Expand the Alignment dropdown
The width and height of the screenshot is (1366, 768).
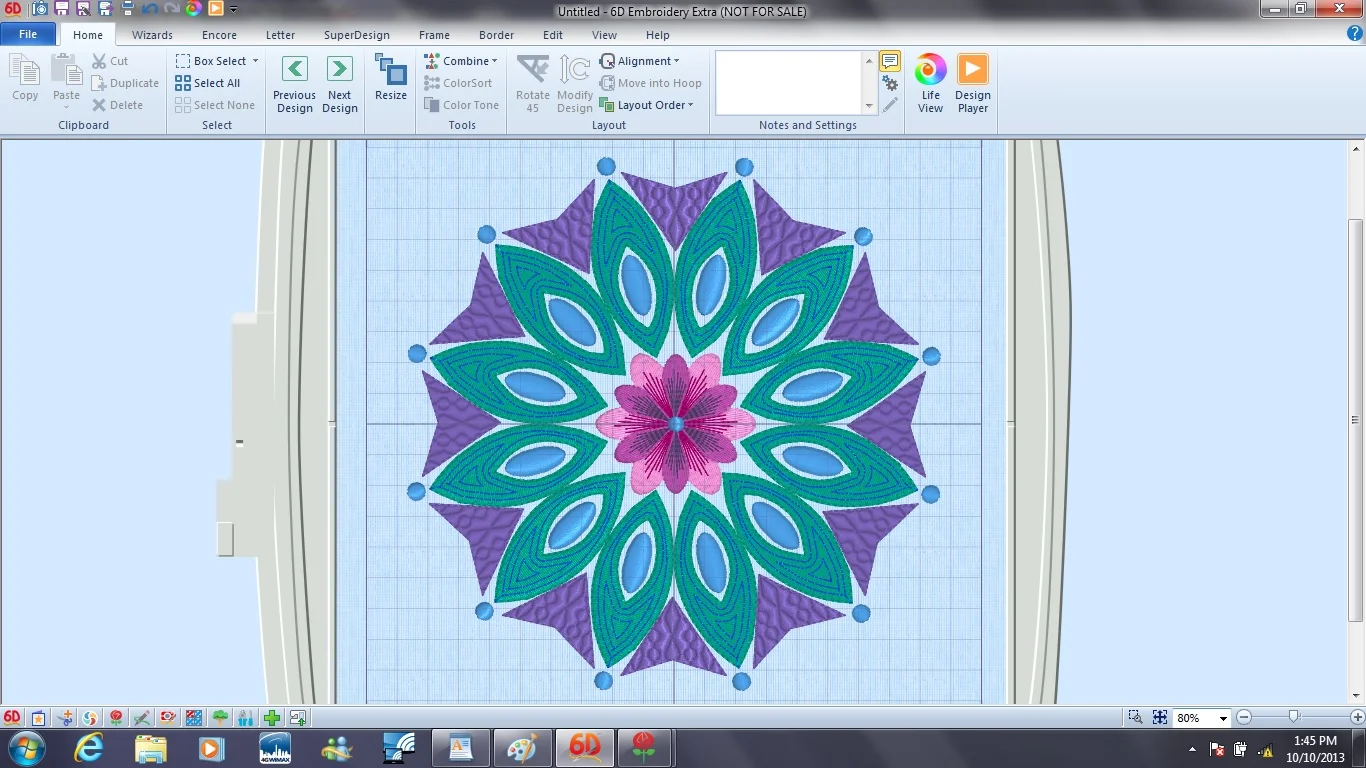tap(677, 61)
